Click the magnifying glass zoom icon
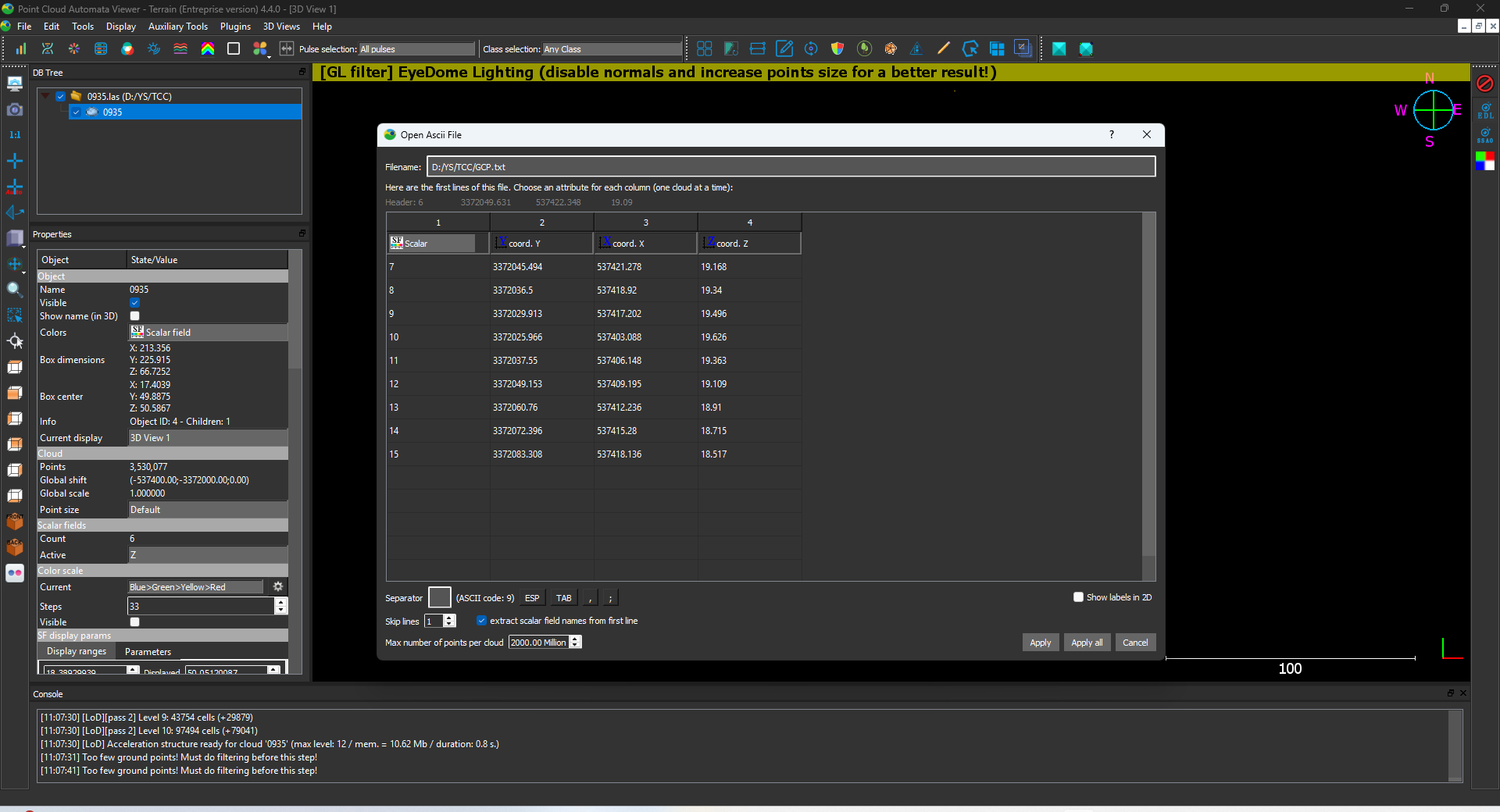1500x812 pixels. tap(14, 290)
